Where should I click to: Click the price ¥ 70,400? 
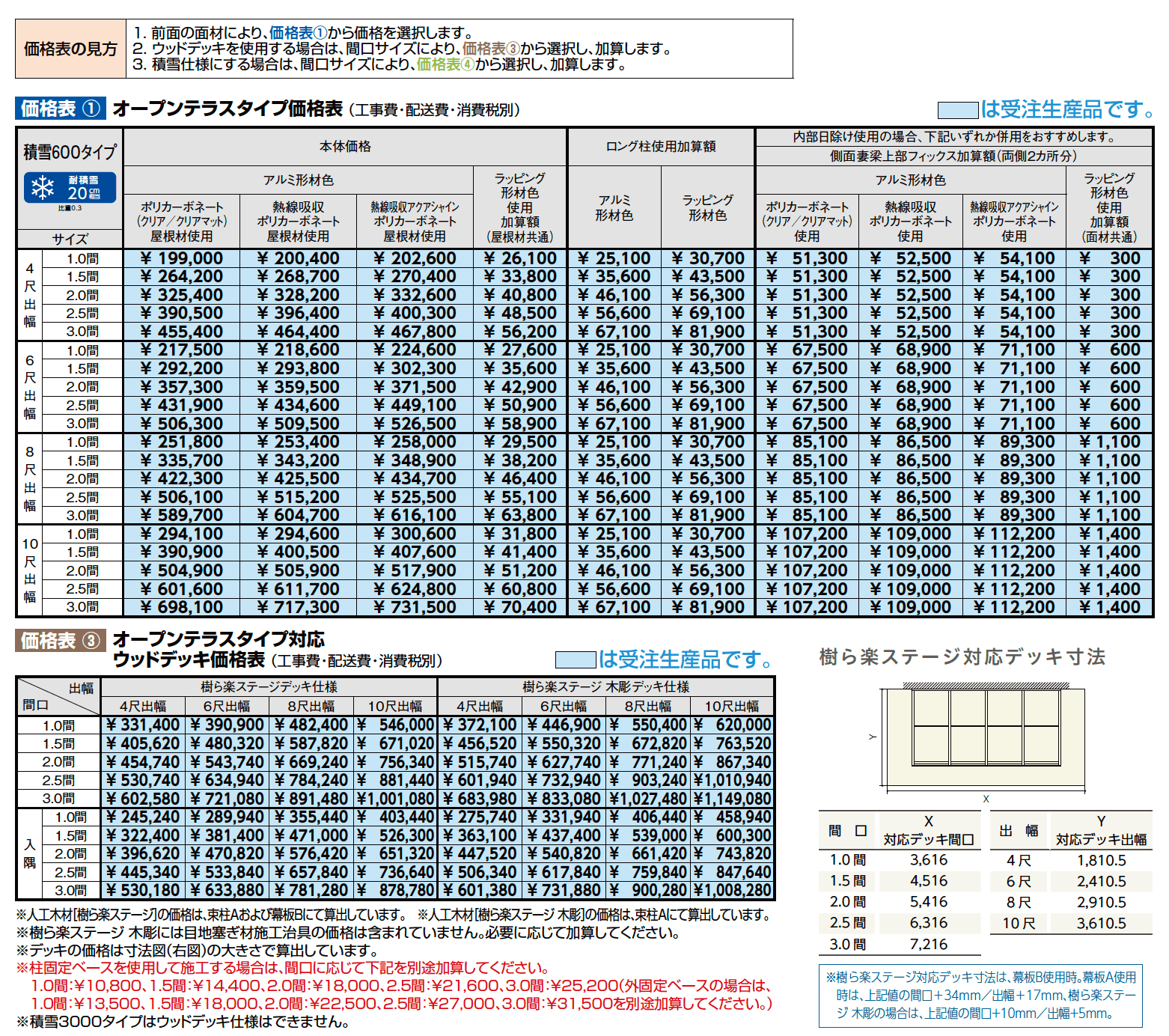coord(520,607)
